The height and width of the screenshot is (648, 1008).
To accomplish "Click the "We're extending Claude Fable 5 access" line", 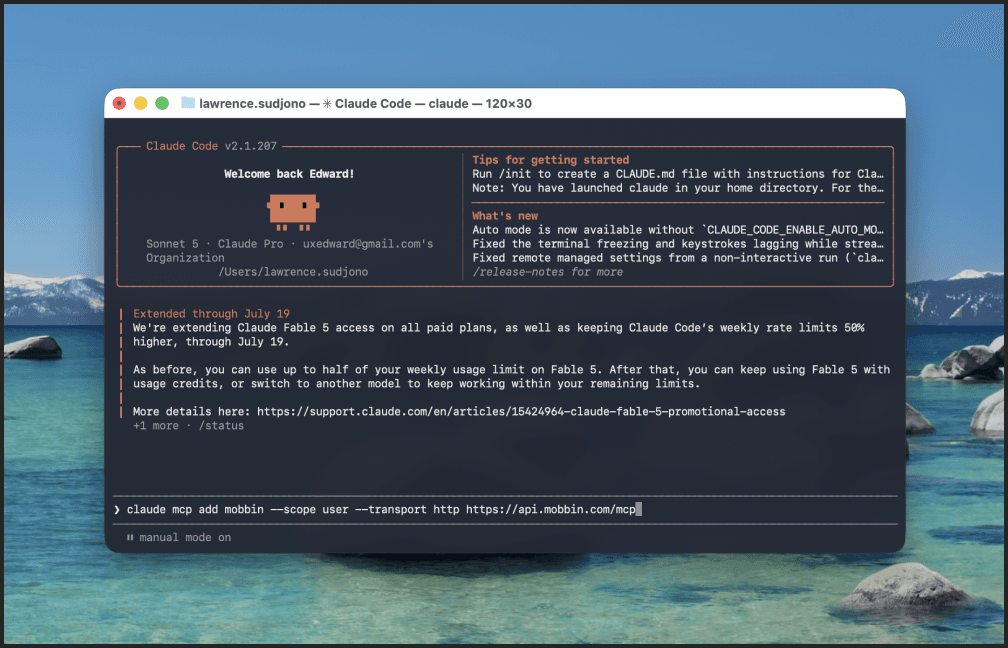I will [498, 335].
